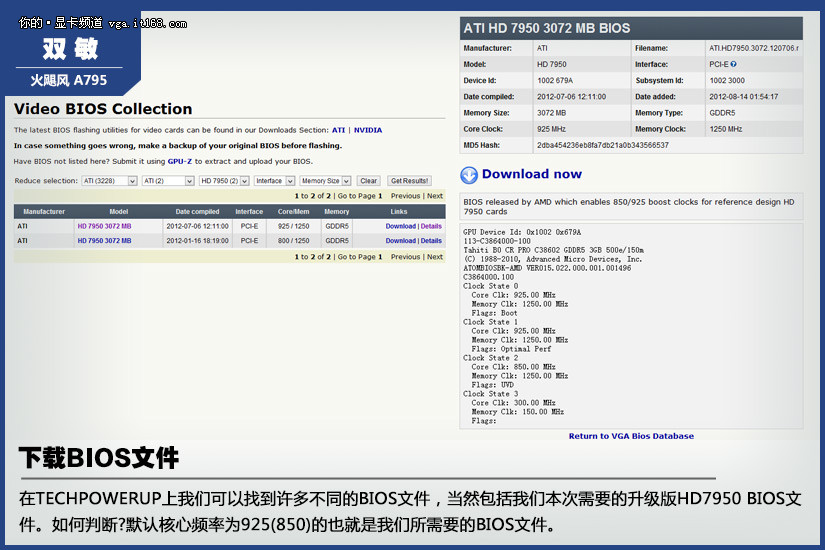Click the Download now text link
This screenshot has height=550, width=825.
pyautogui.click(x=531, y=174)
